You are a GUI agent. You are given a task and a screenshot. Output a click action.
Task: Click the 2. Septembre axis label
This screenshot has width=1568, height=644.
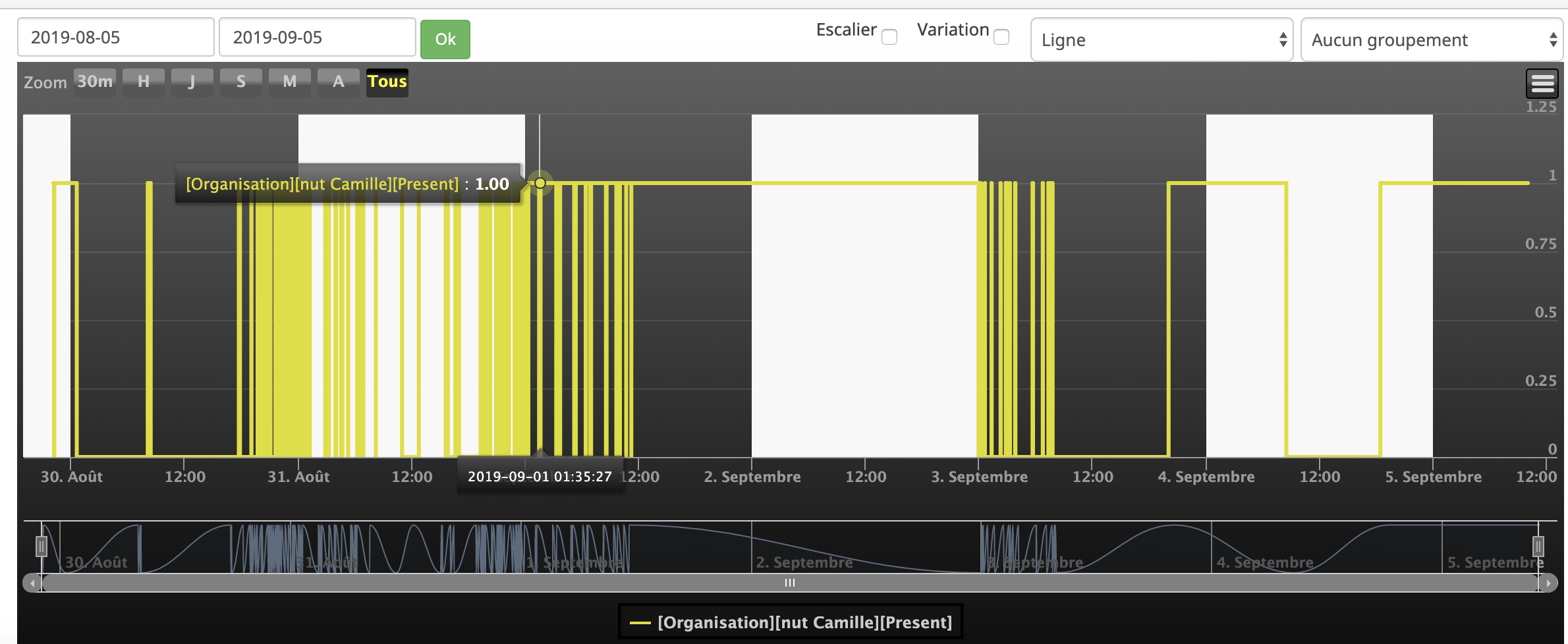752,477
